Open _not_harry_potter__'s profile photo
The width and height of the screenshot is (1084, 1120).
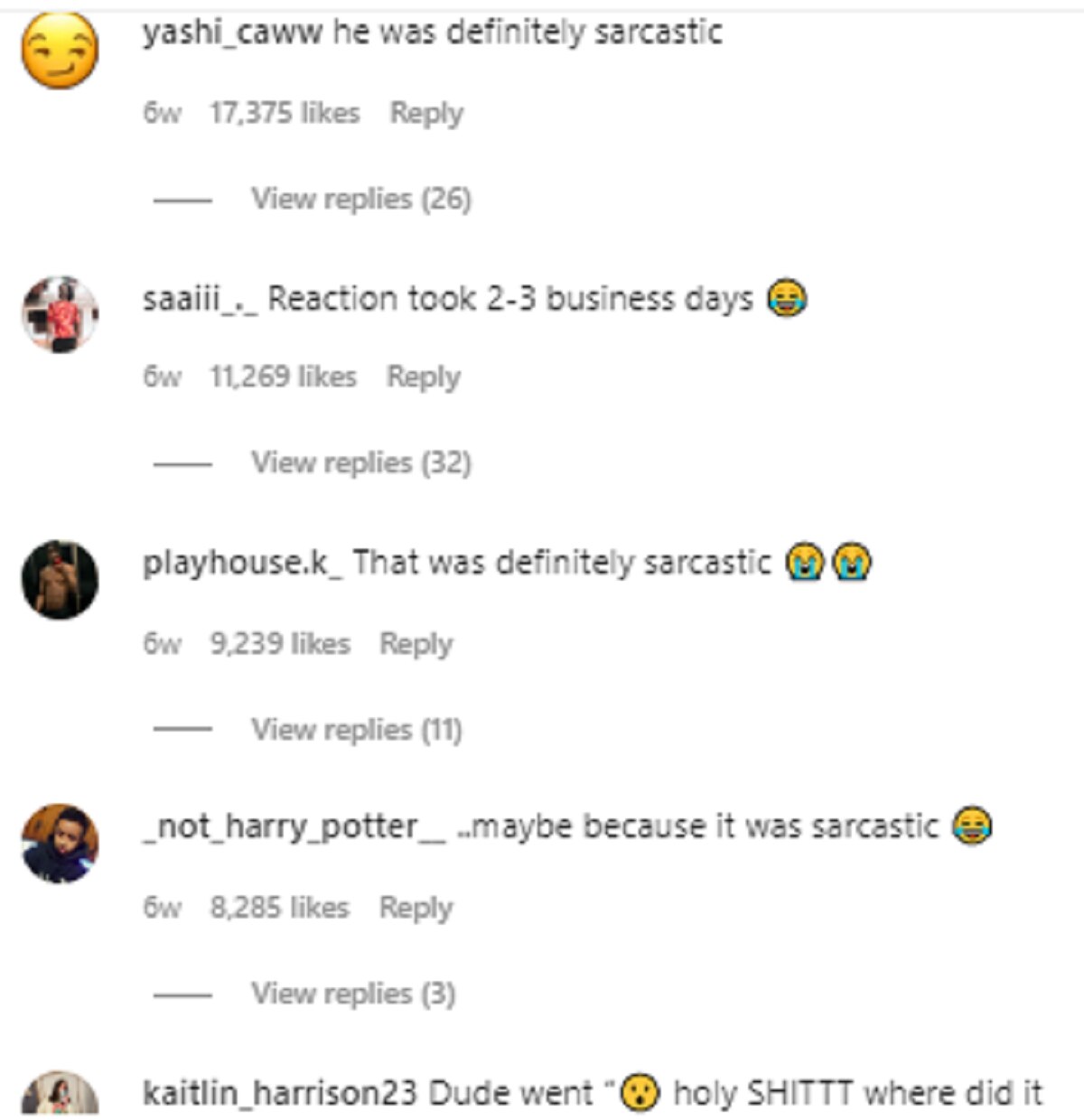pos(60,844)
